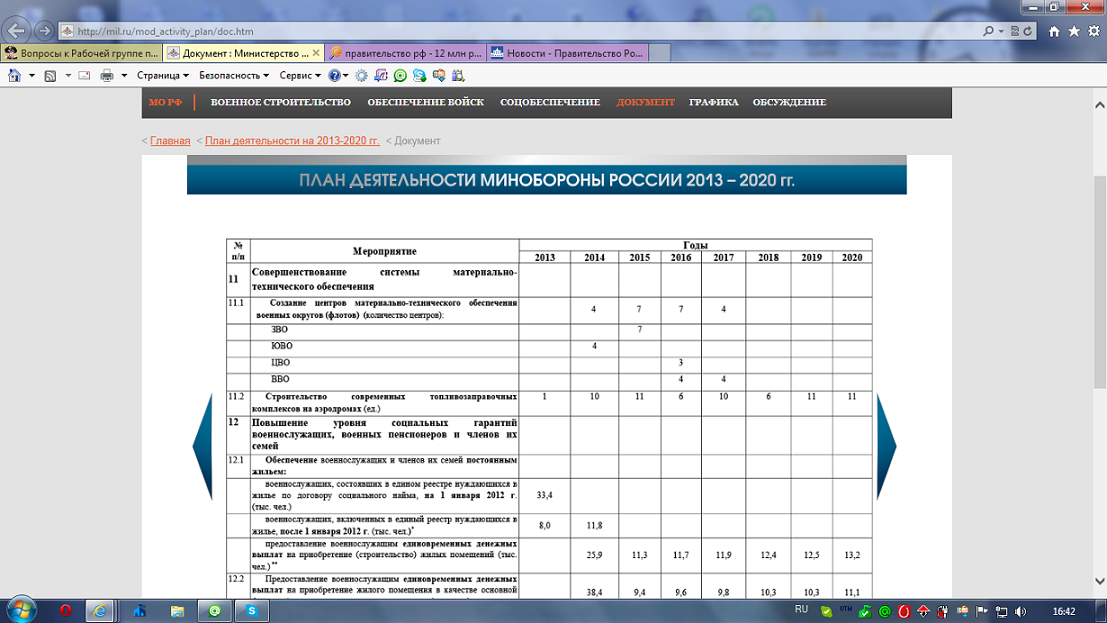1107x623 pixels.
Task: Expand the Сервис dropdown menu
Action: tap(300, 76)
